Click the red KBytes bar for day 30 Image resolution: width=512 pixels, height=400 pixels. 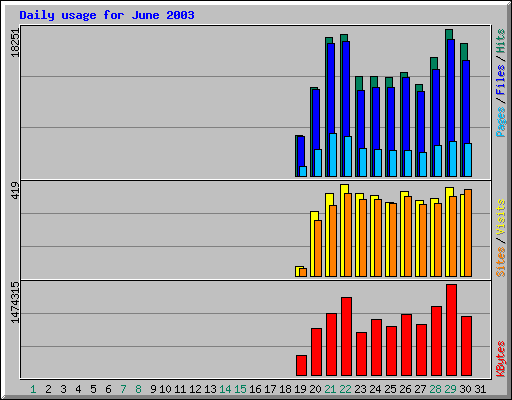[x=466, y=346]
